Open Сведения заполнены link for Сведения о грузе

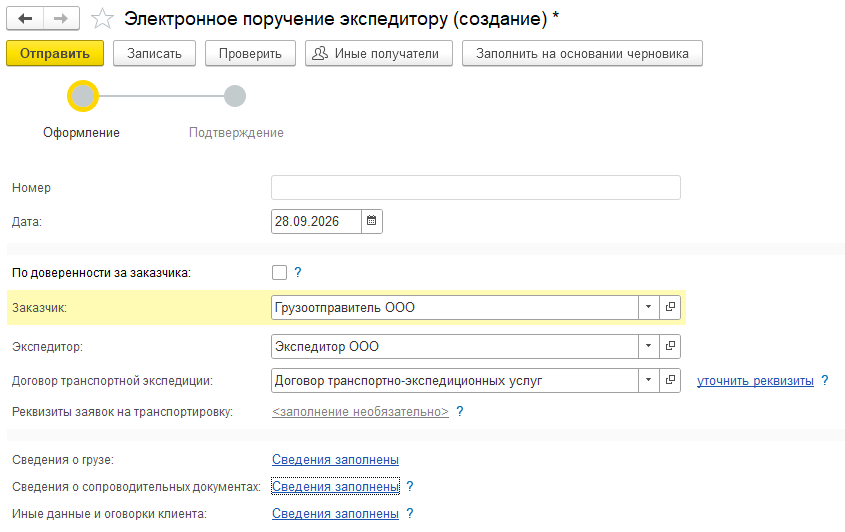pos(335,460)
